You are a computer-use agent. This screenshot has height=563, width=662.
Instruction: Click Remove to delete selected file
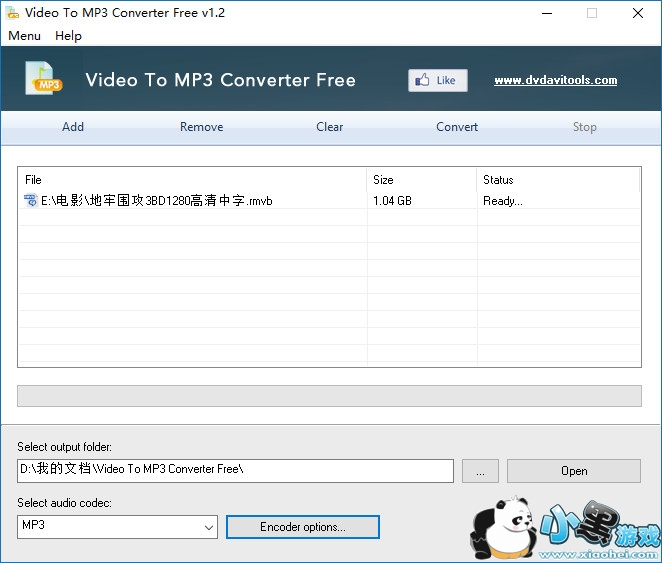[201, 127]
